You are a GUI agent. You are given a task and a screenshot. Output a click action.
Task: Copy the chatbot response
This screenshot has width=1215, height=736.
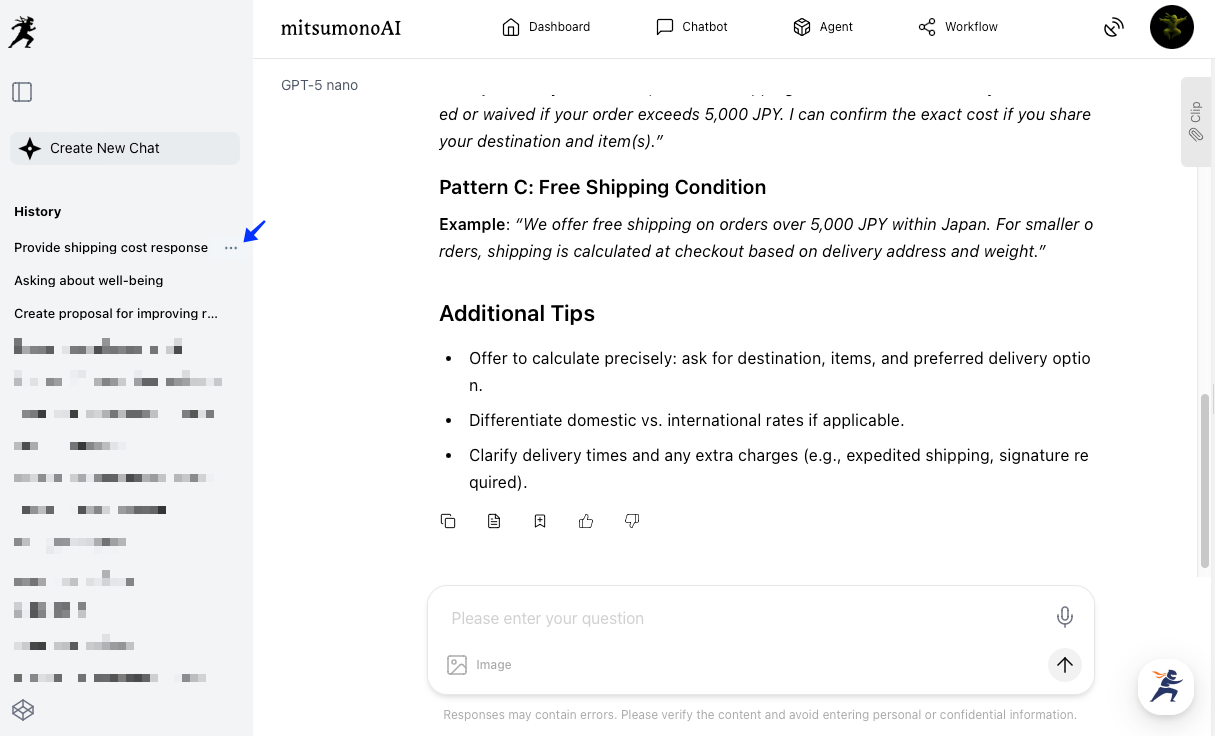tap(448, 521)
